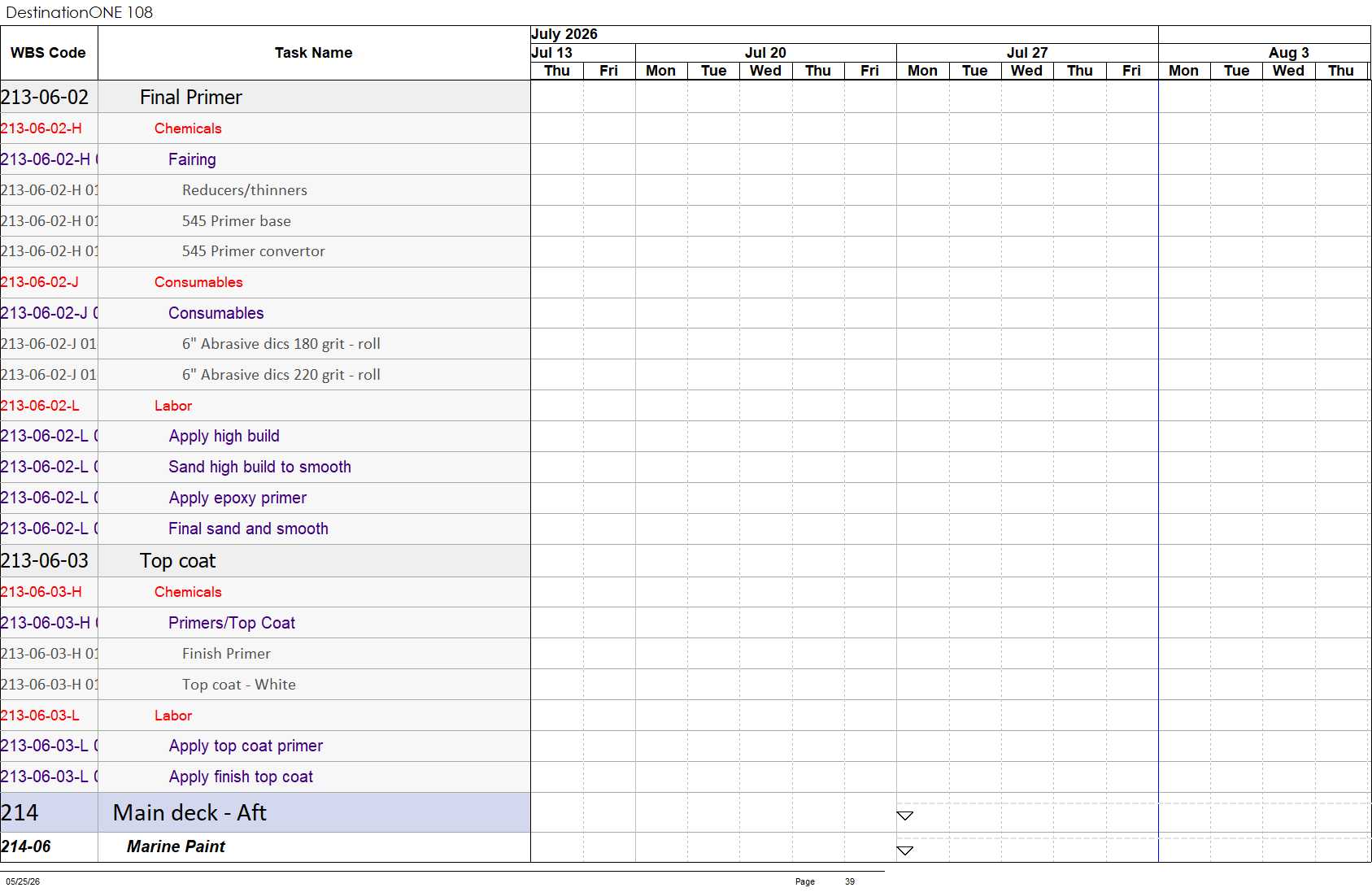This screenshot has width=1372, height=892.
Task: Select the Labor row under Final Primer
Action: pyautogui.click(x=265, y=406)
